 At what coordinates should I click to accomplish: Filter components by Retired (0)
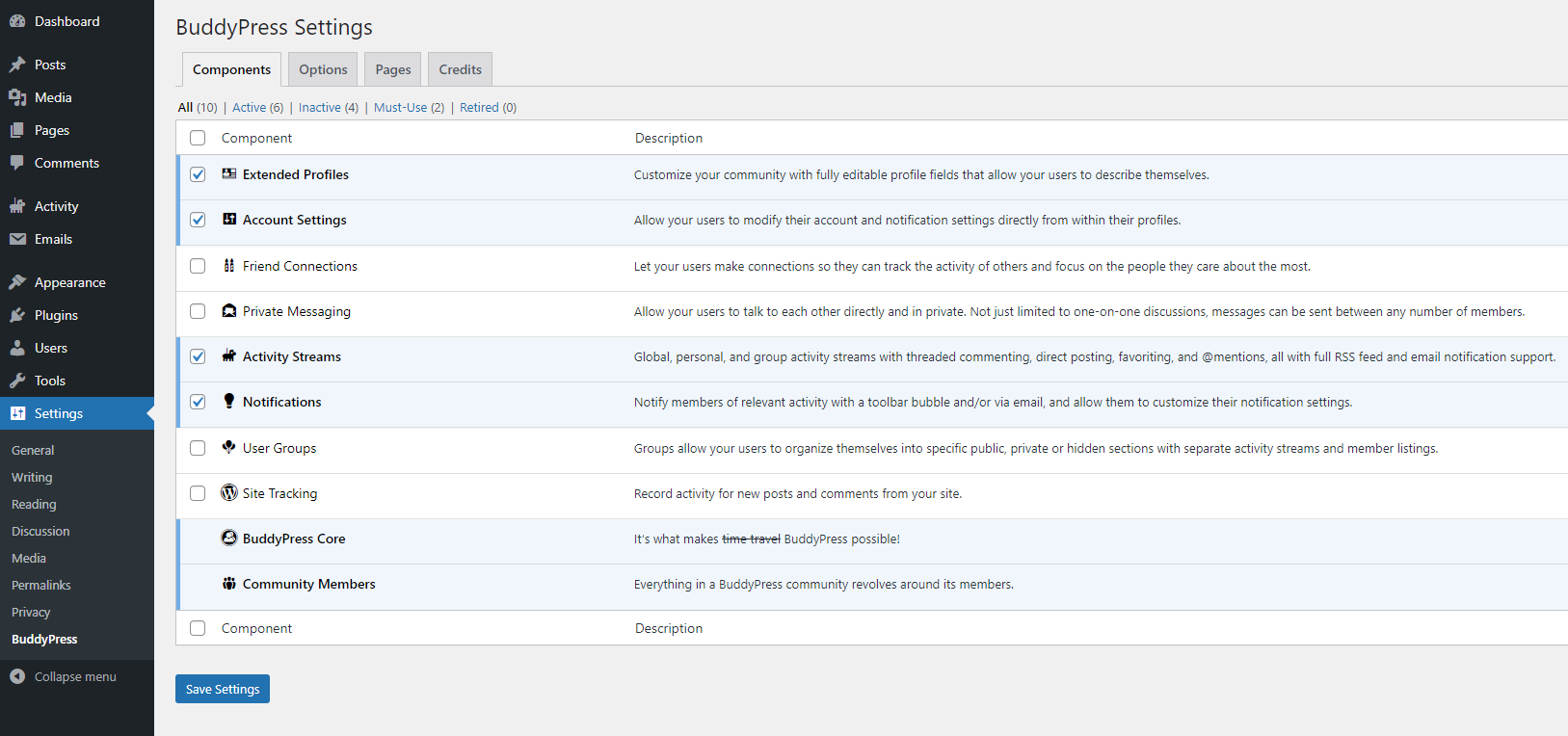(x=489, y=107)
